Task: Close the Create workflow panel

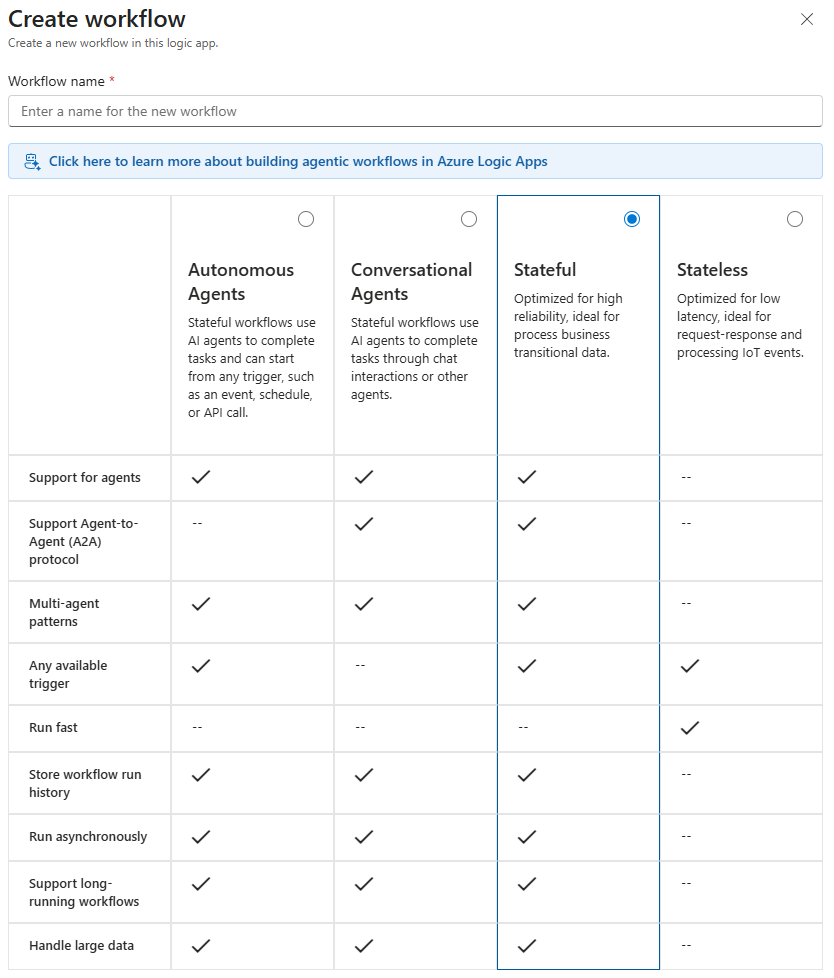Action: click(807, 19)
